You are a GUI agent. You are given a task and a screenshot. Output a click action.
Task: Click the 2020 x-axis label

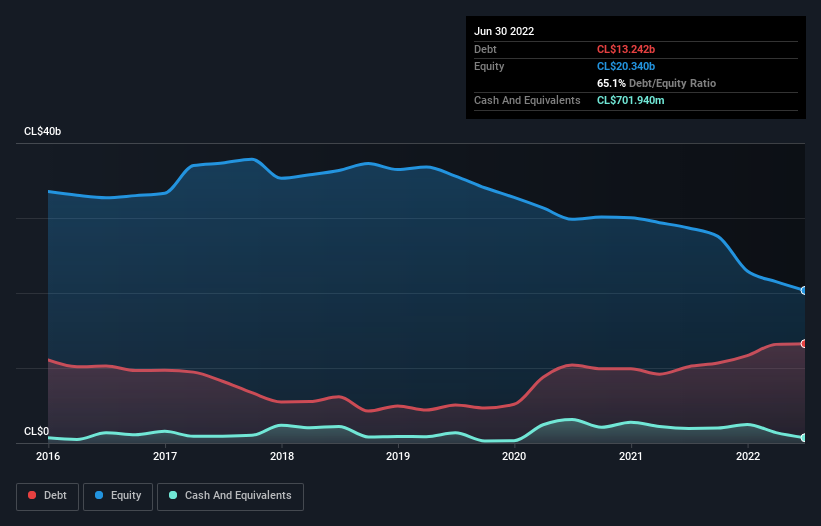point(514,456)
